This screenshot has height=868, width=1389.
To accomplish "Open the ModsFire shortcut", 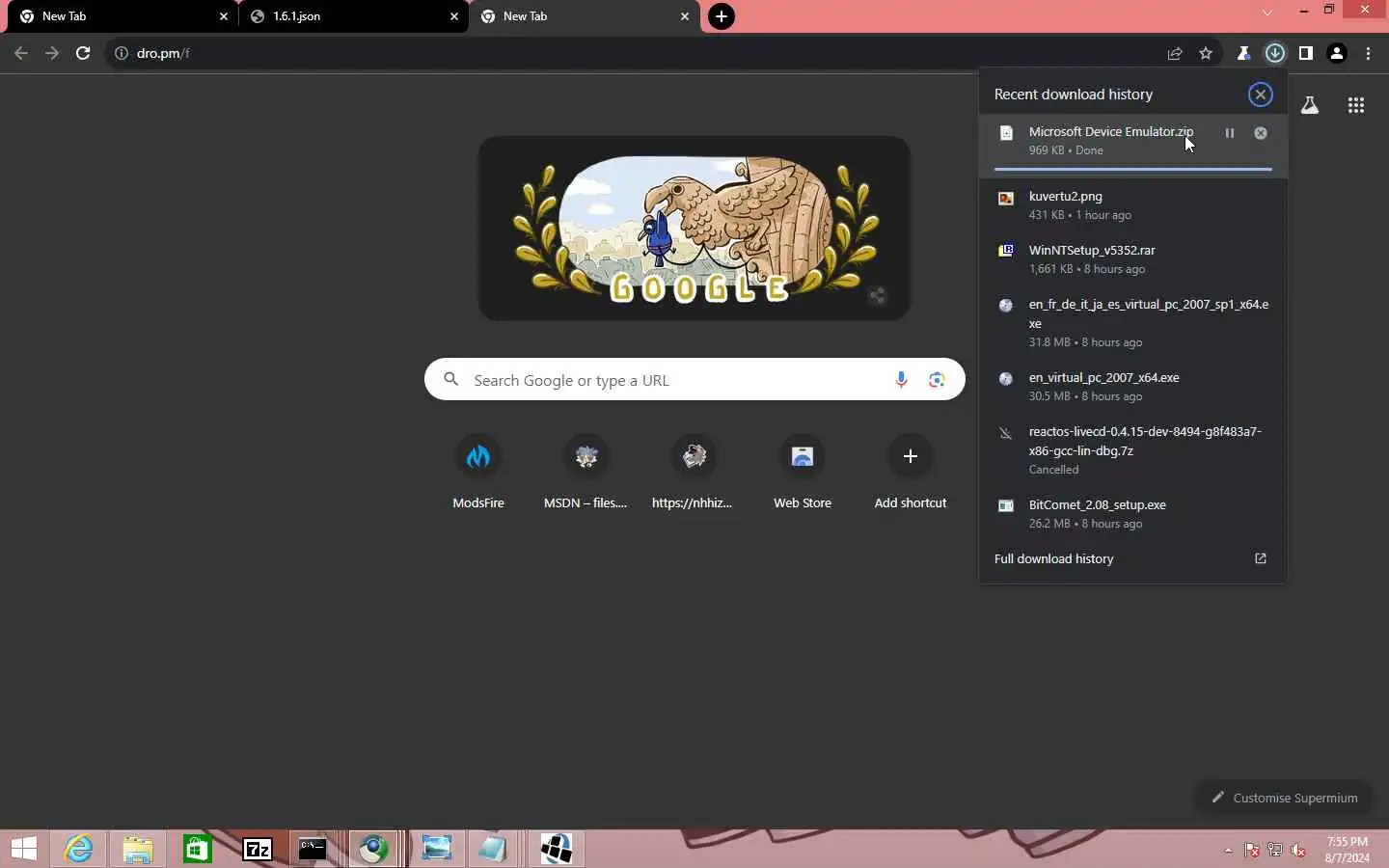I will point(478,471).
